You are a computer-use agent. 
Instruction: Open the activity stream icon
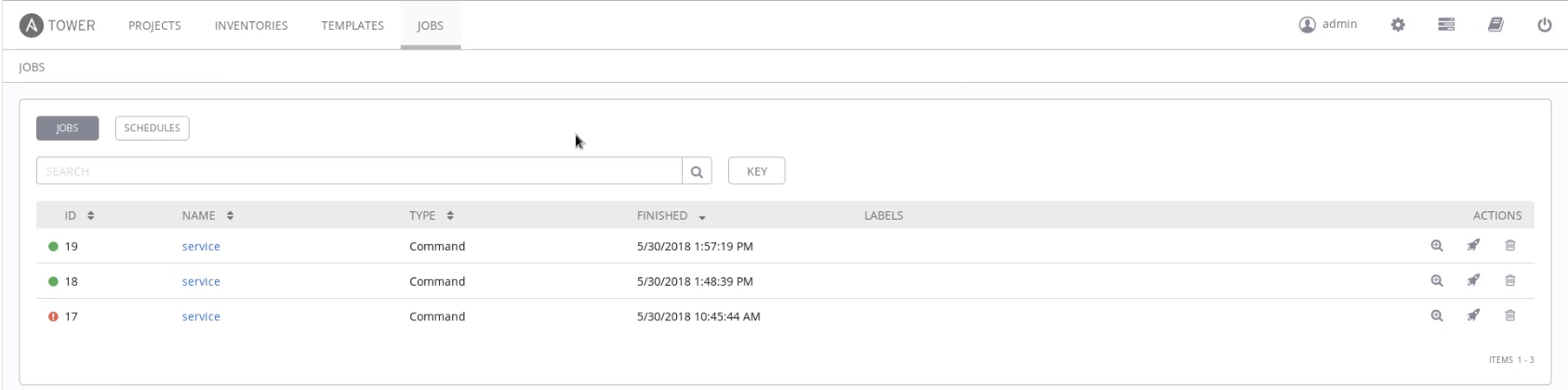click(1446, 25)
